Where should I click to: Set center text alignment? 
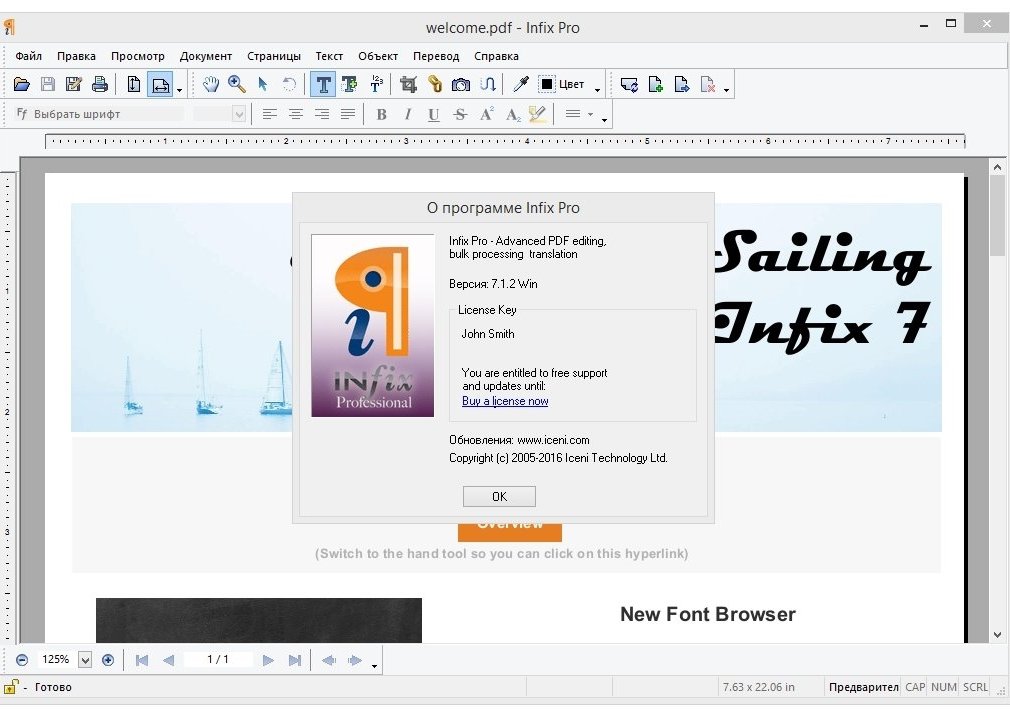coord(296,115)
